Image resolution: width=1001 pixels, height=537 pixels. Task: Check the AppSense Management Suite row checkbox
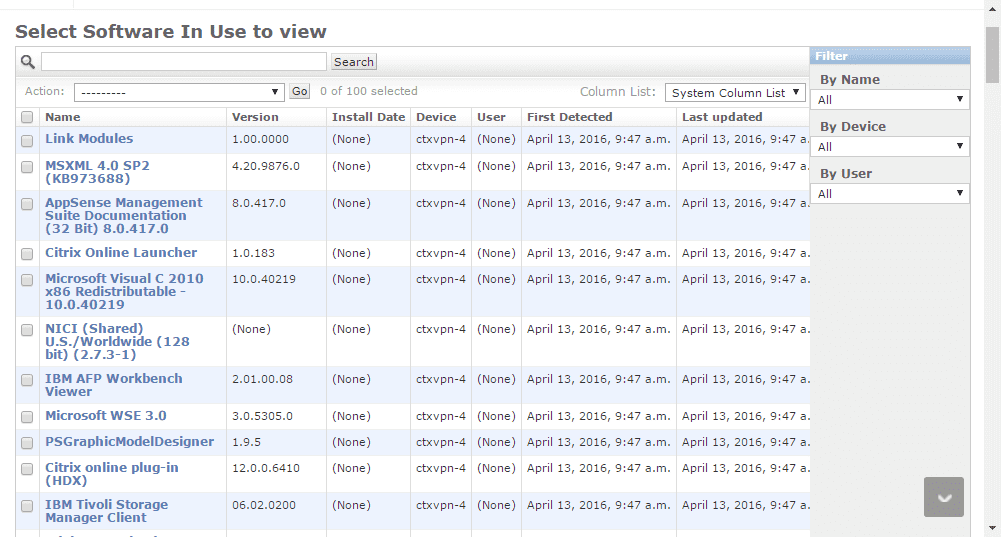(x=27, y=204)
